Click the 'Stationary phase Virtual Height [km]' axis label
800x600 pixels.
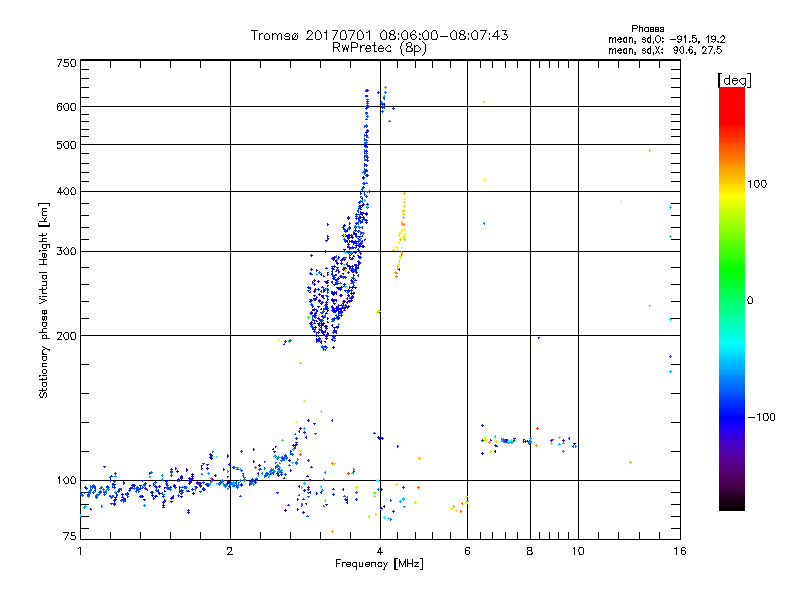pyautogui.click(x=44, y=301)
